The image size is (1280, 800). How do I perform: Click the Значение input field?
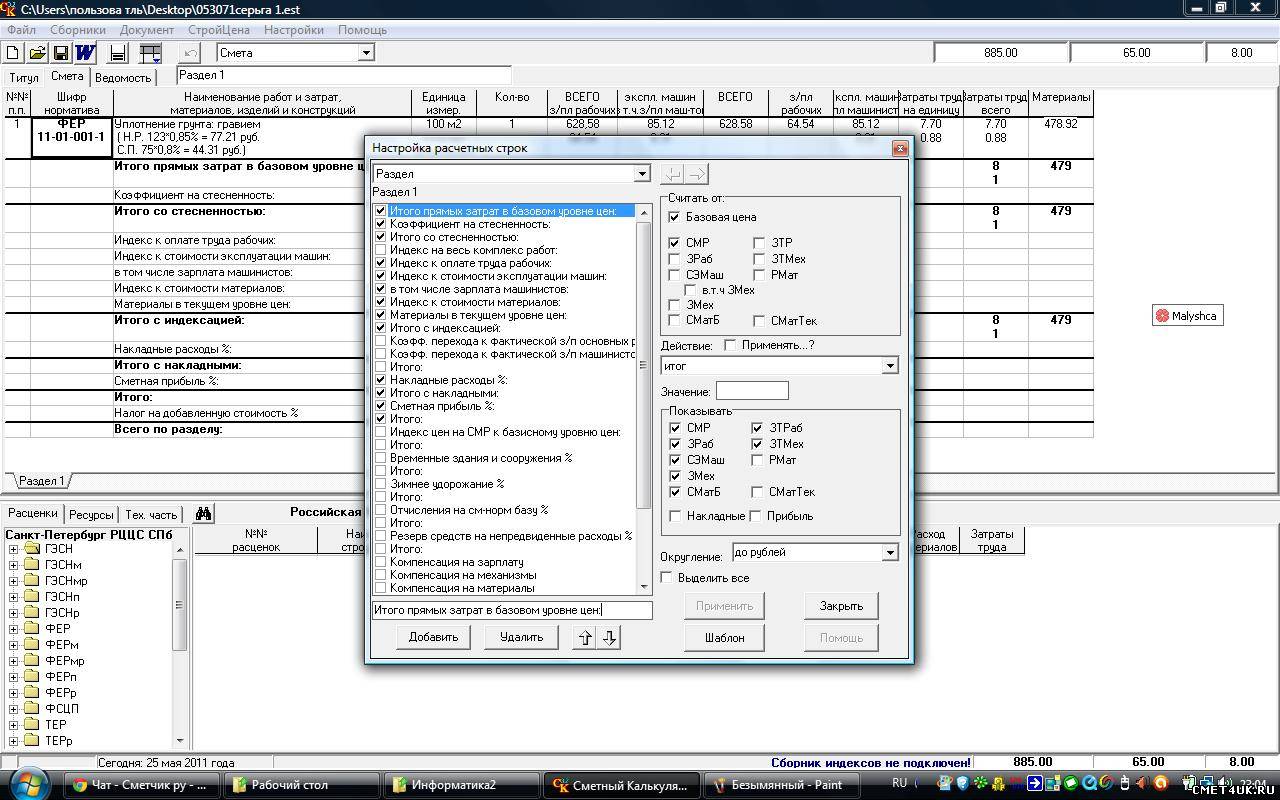(x=752, y=391)
